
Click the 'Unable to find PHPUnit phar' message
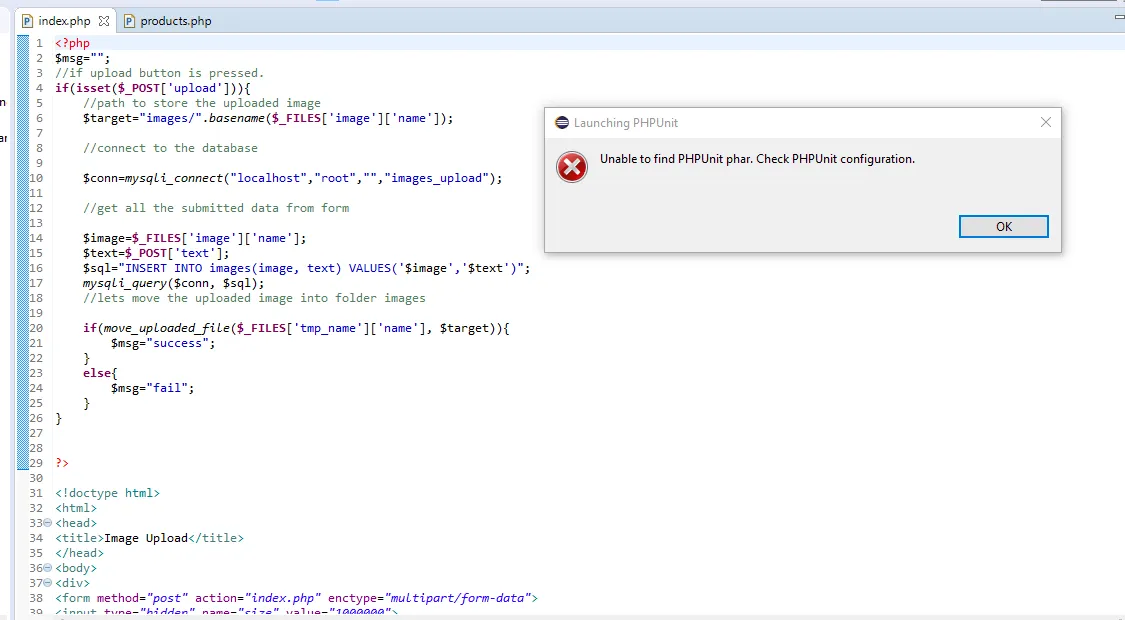[757, 159]
